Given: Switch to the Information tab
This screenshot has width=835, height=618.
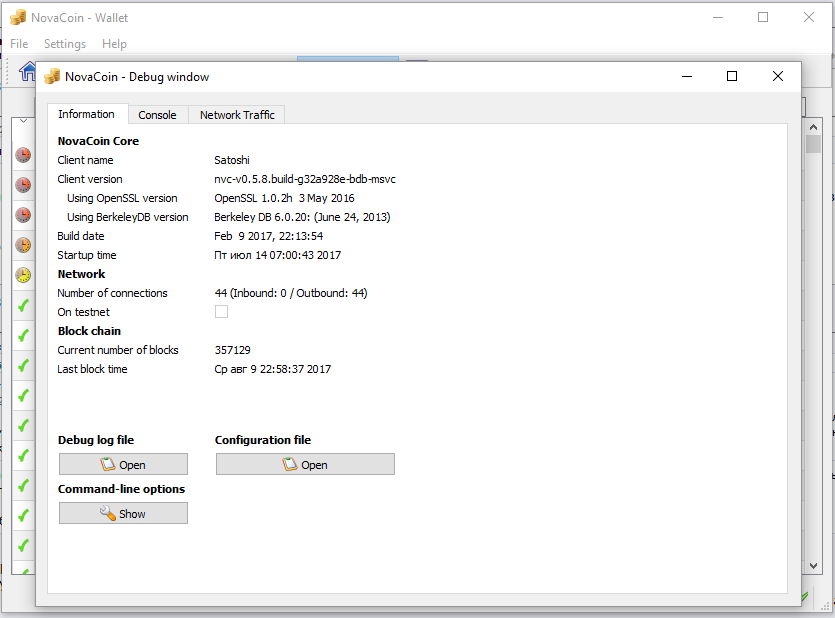Looking at the screenshot, I should point(86,114).
